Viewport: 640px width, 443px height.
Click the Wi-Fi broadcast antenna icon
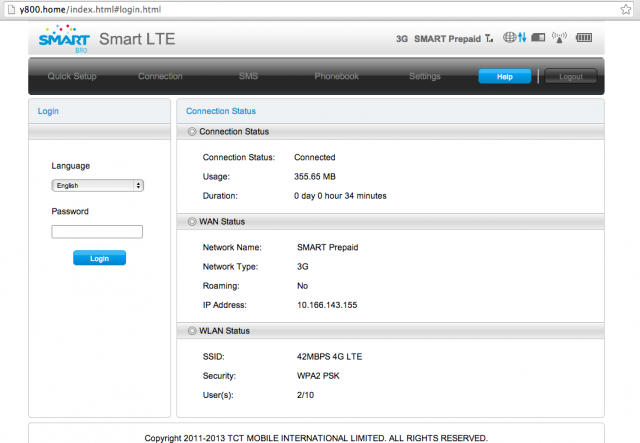point(559,38)
